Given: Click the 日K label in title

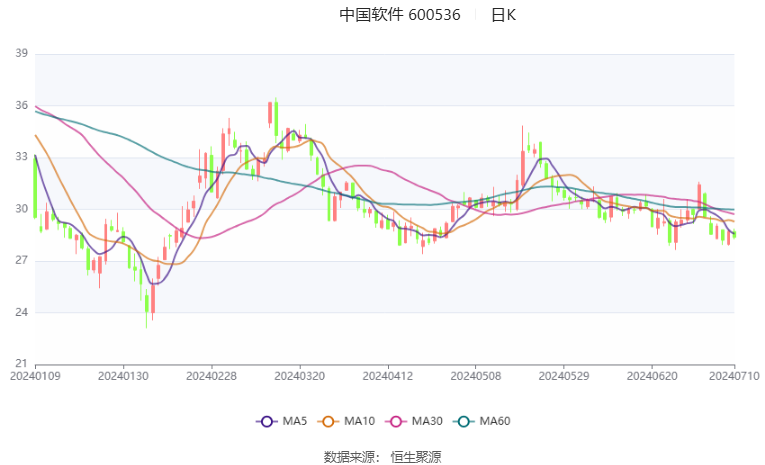Looking at the screenshot, I should 503,15.
